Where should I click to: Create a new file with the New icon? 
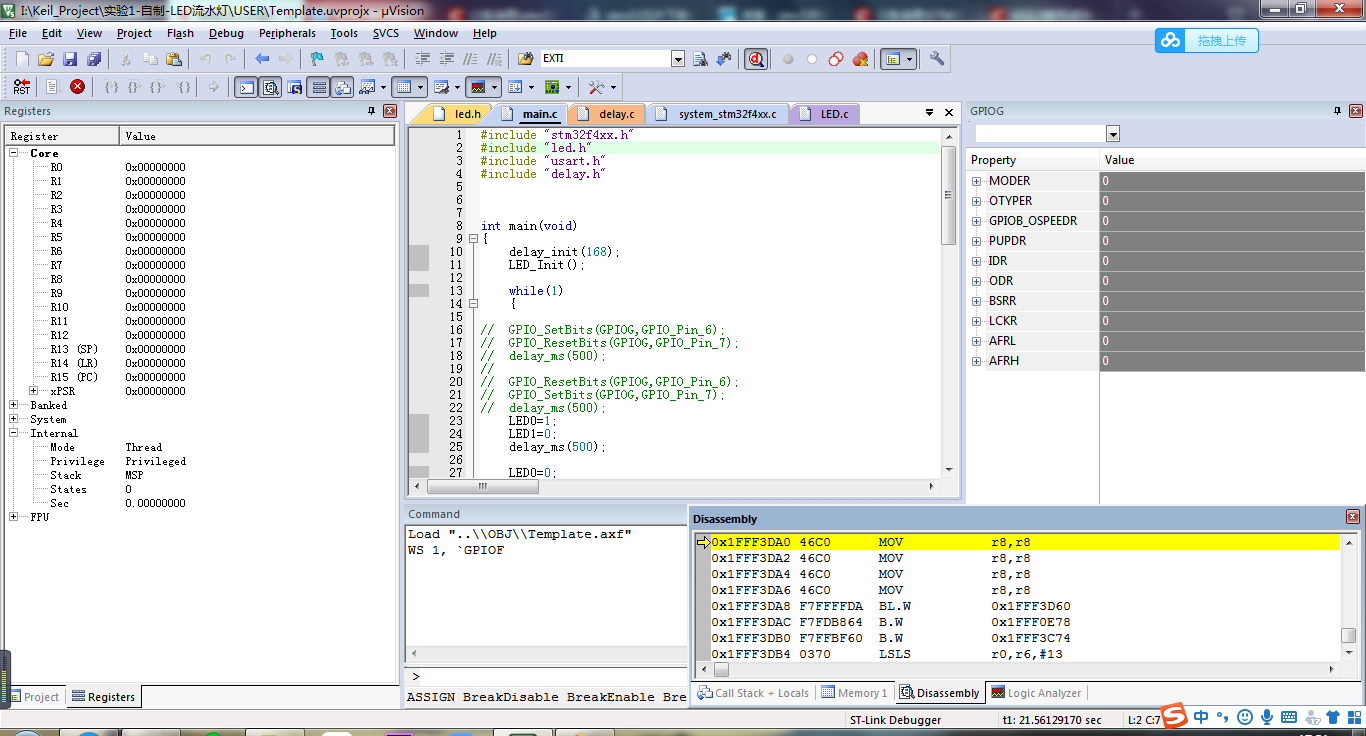22,59
